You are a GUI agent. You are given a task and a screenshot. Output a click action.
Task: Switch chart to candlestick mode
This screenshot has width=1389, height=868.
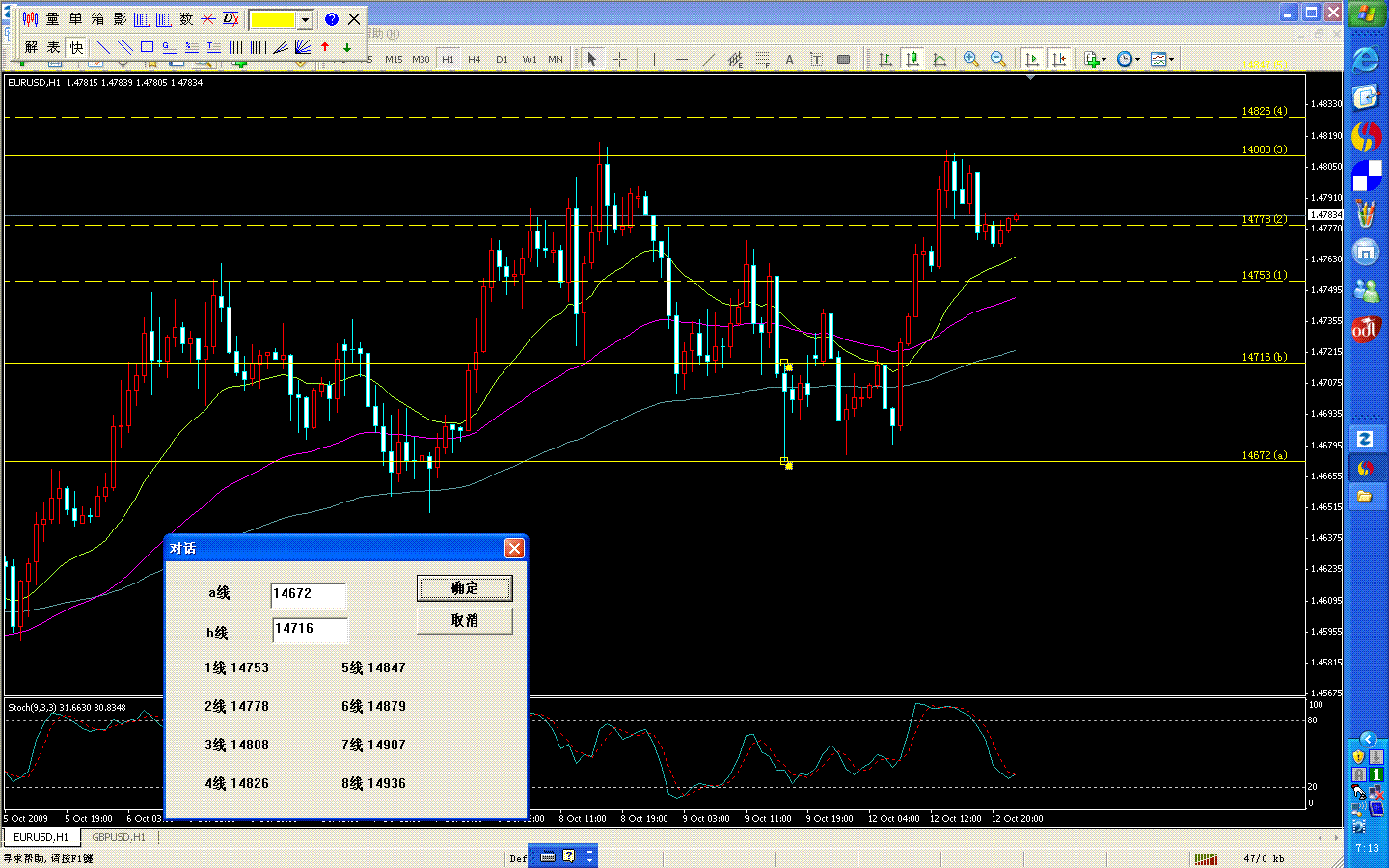coord(912,60)
